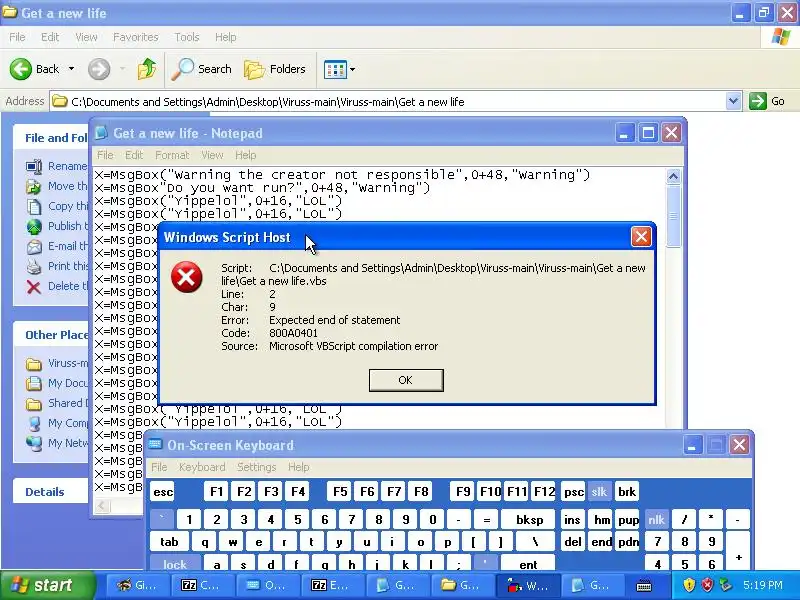Viewport: 800px width, 600px height.
Task: Open Explorer's File menu
Action: [x=17, y=37]
